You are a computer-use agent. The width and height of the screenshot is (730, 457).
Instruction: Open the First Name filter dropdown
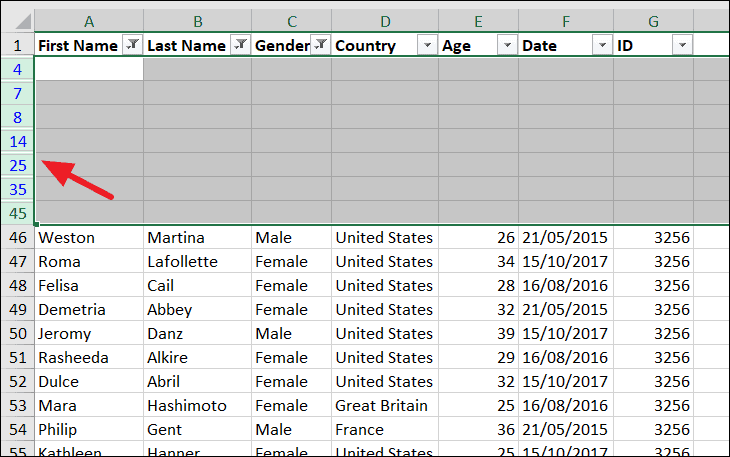tap(133, 45)
